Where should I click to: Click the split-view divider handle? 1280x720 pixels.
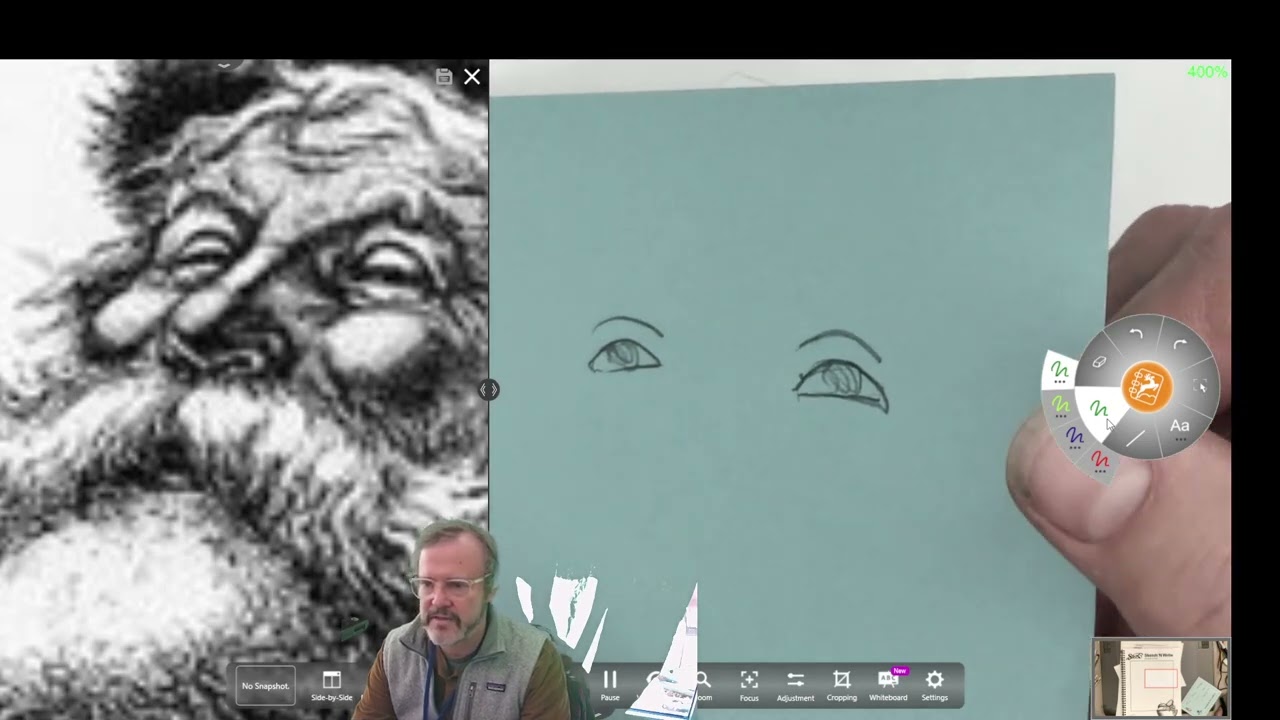pyautogui.click(x=489, y=390)
